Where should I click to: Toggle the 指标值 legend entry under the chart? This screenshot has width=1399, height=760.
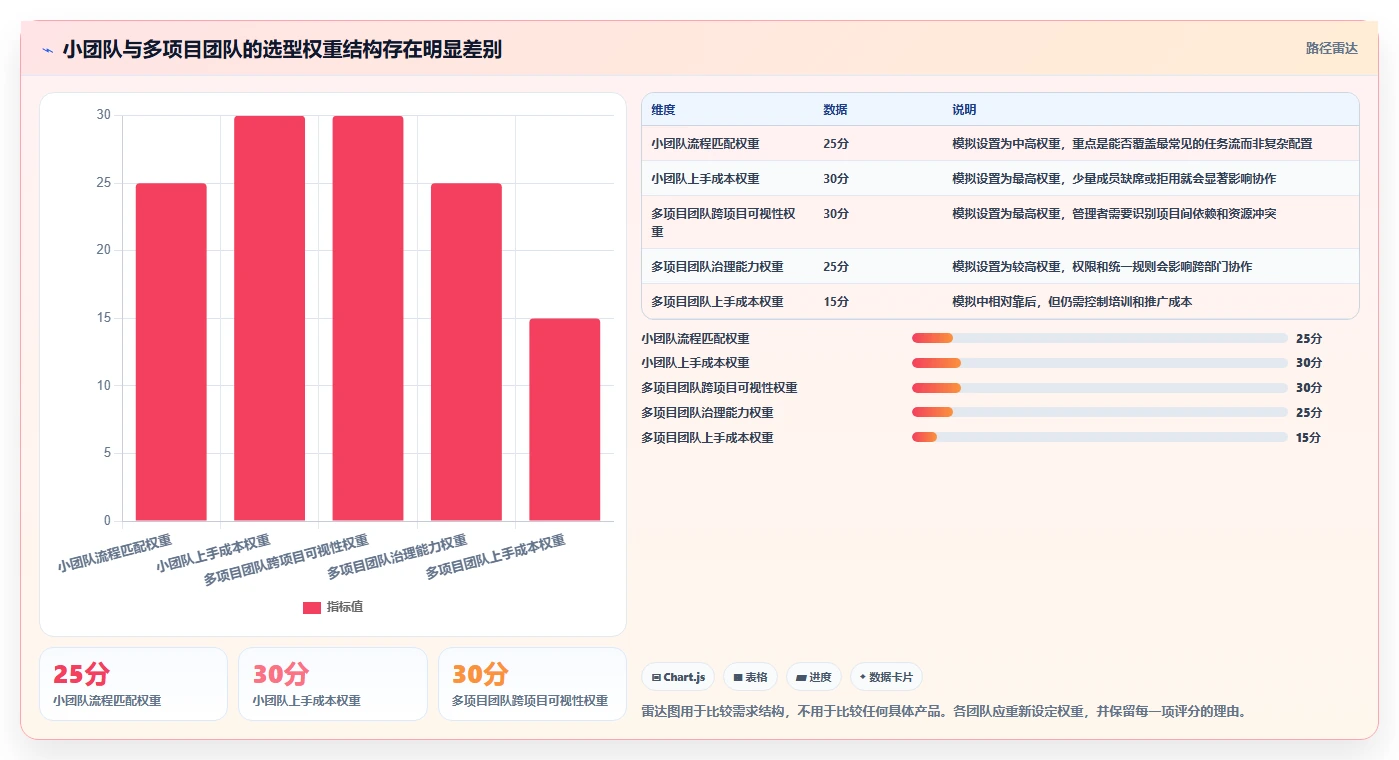(x=332, y=607)
